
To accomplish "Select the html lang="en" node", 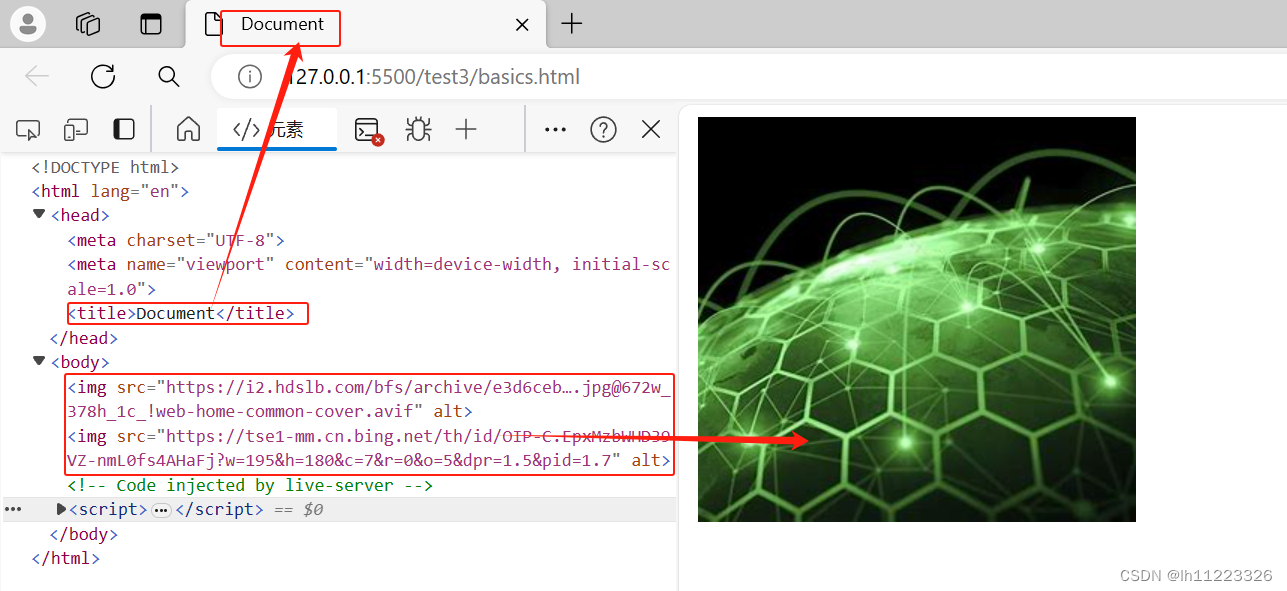I will click(x=110, y=191).
